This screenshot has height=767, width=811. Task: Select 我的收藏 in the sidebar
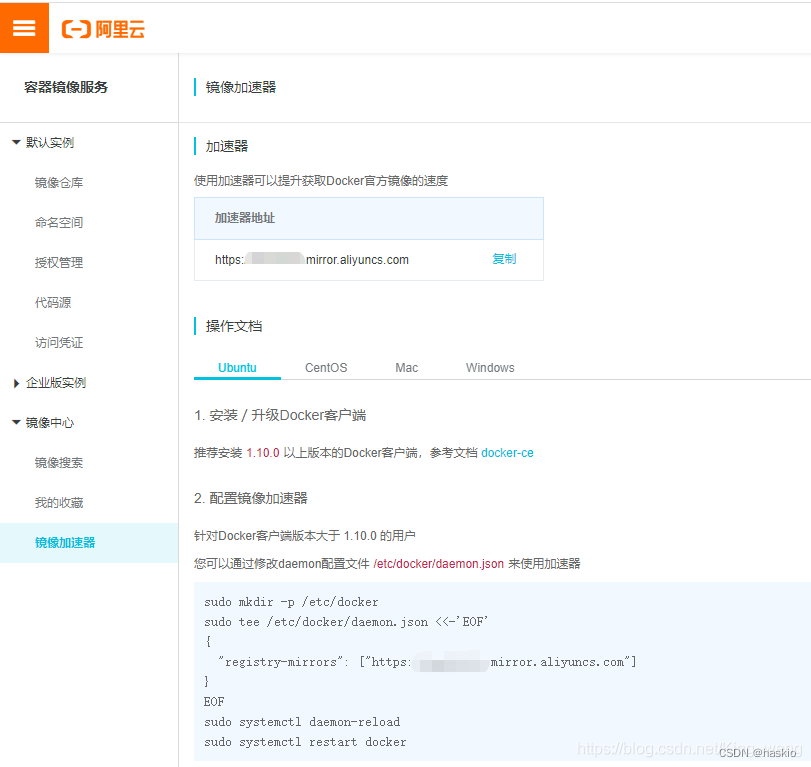click(x=60, y=502)
